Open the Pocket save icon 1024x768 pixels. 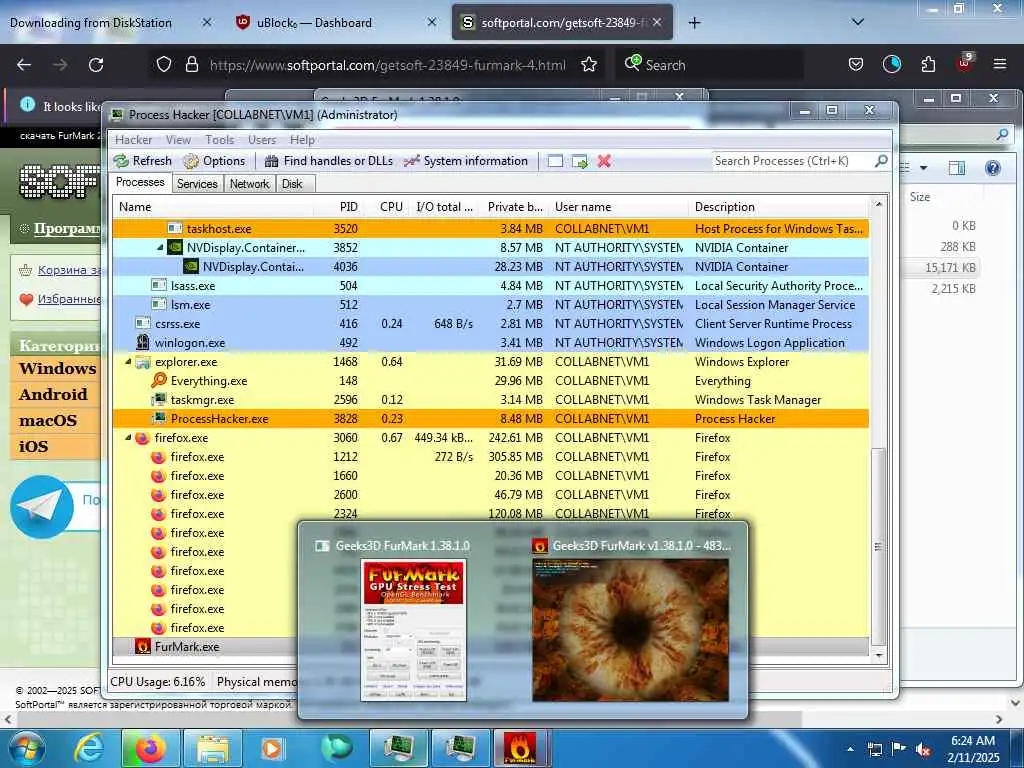pyautogui.click(x=856, y=65)
